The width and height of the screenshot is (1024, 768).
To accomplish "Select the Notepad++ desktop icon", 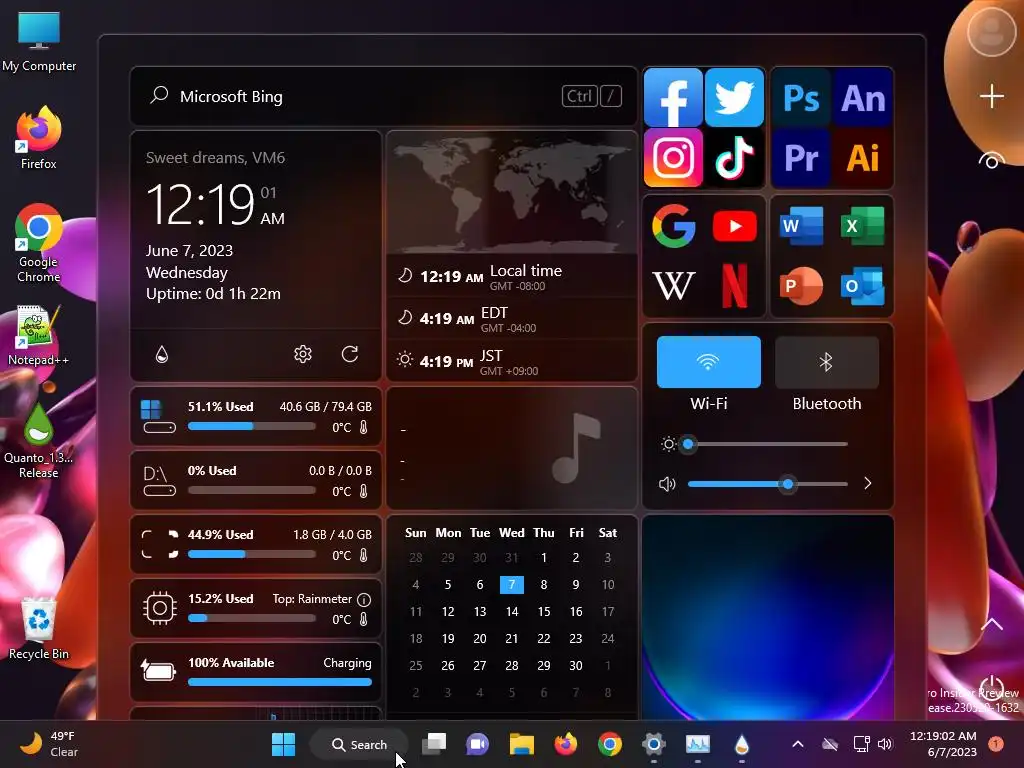I will coord(39,335).
